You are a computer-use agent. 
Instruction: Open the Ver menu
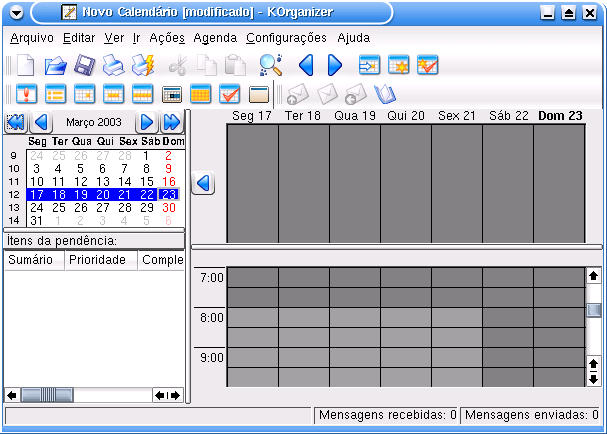click(114, 38)
